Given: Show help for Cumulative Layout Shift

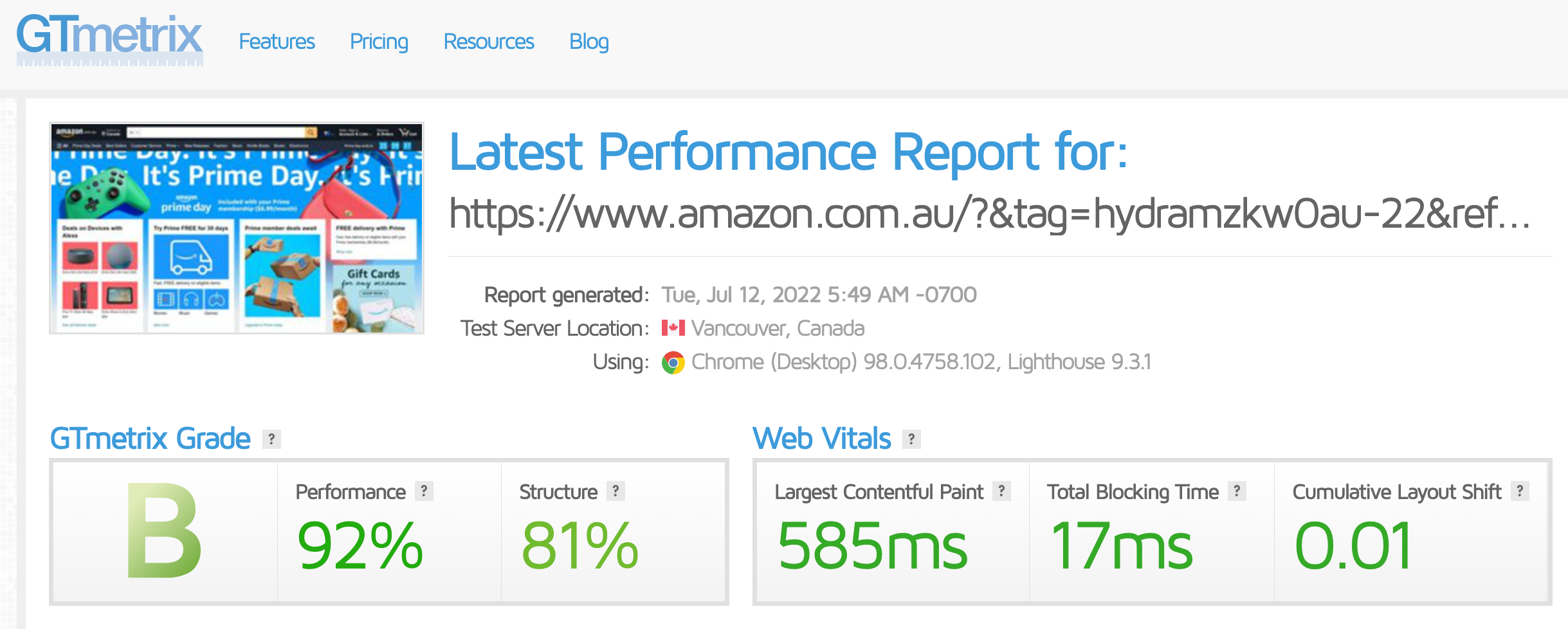Looking at the screenshot, I should click(1520, 491).
